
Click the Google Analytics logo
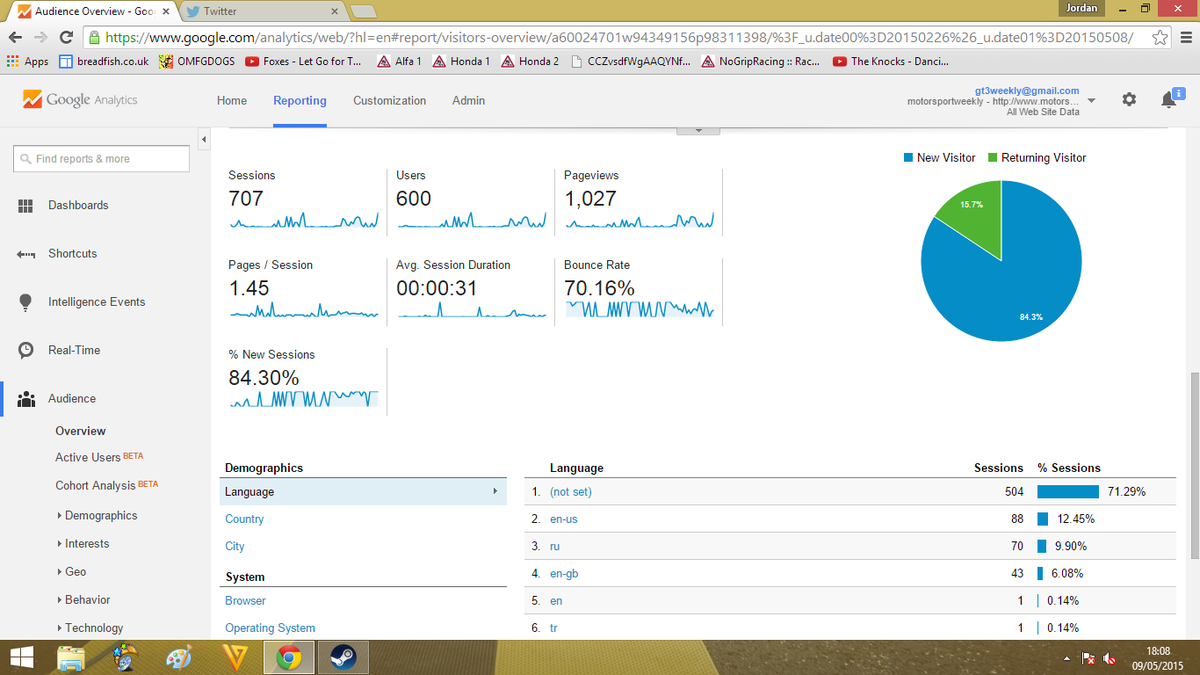click(79, 100)
